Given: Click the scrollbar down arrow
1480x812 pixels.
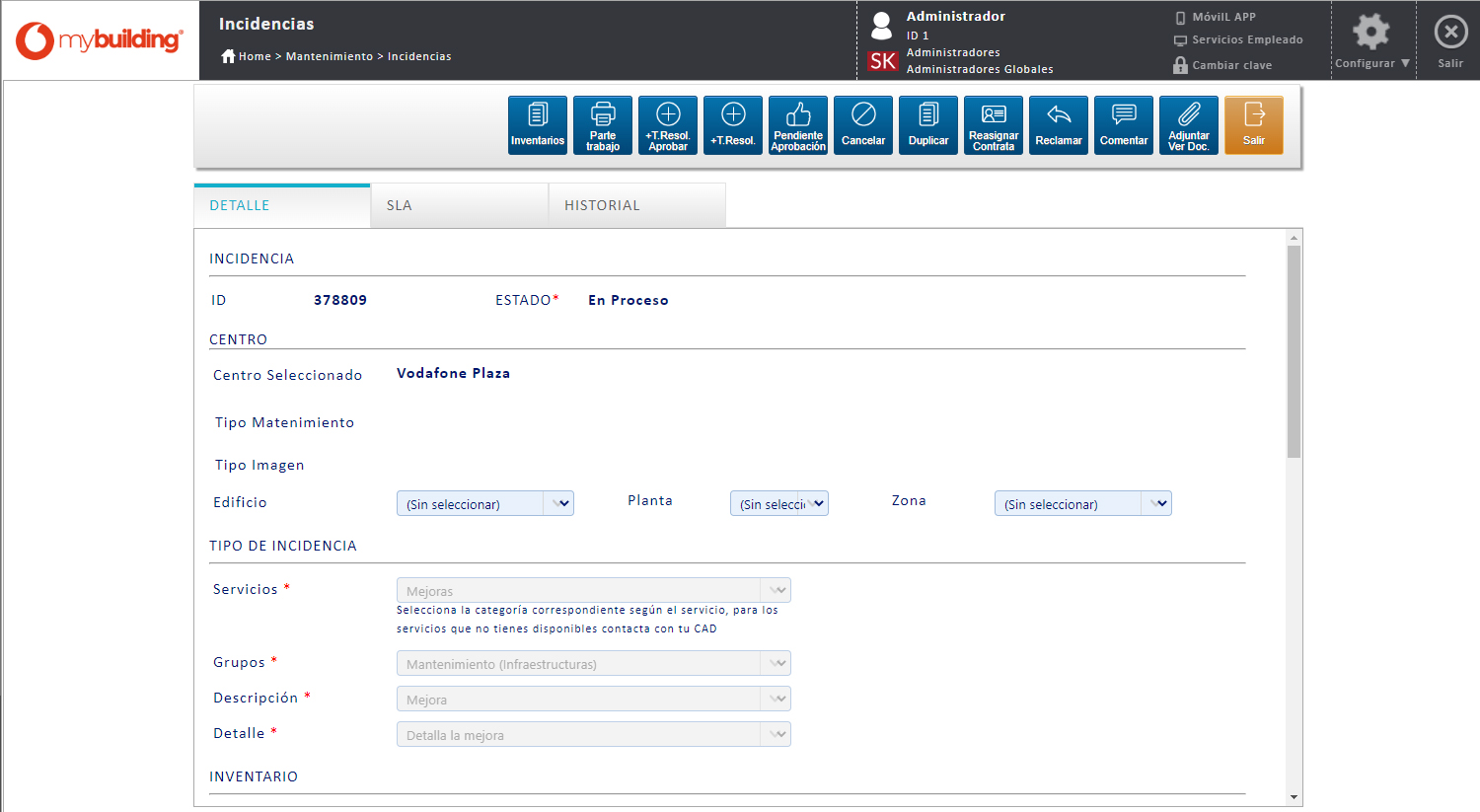Looking at the screenshot, I should [1294, 797].
